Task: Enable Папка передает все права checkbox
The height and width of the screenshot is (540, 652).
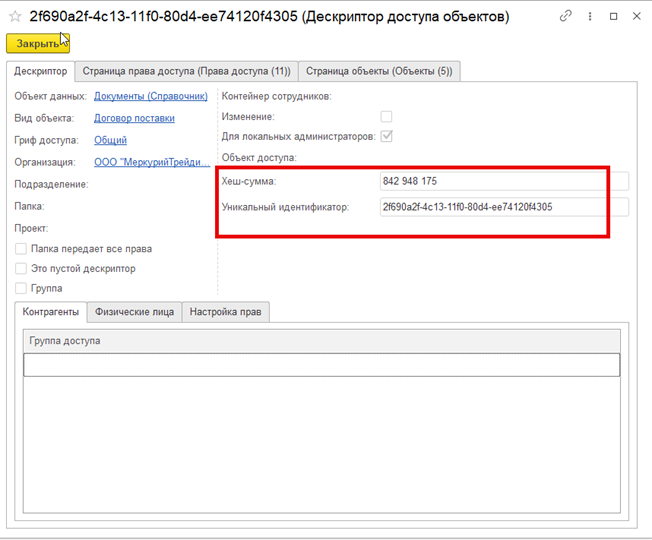Action: (21, 249)
